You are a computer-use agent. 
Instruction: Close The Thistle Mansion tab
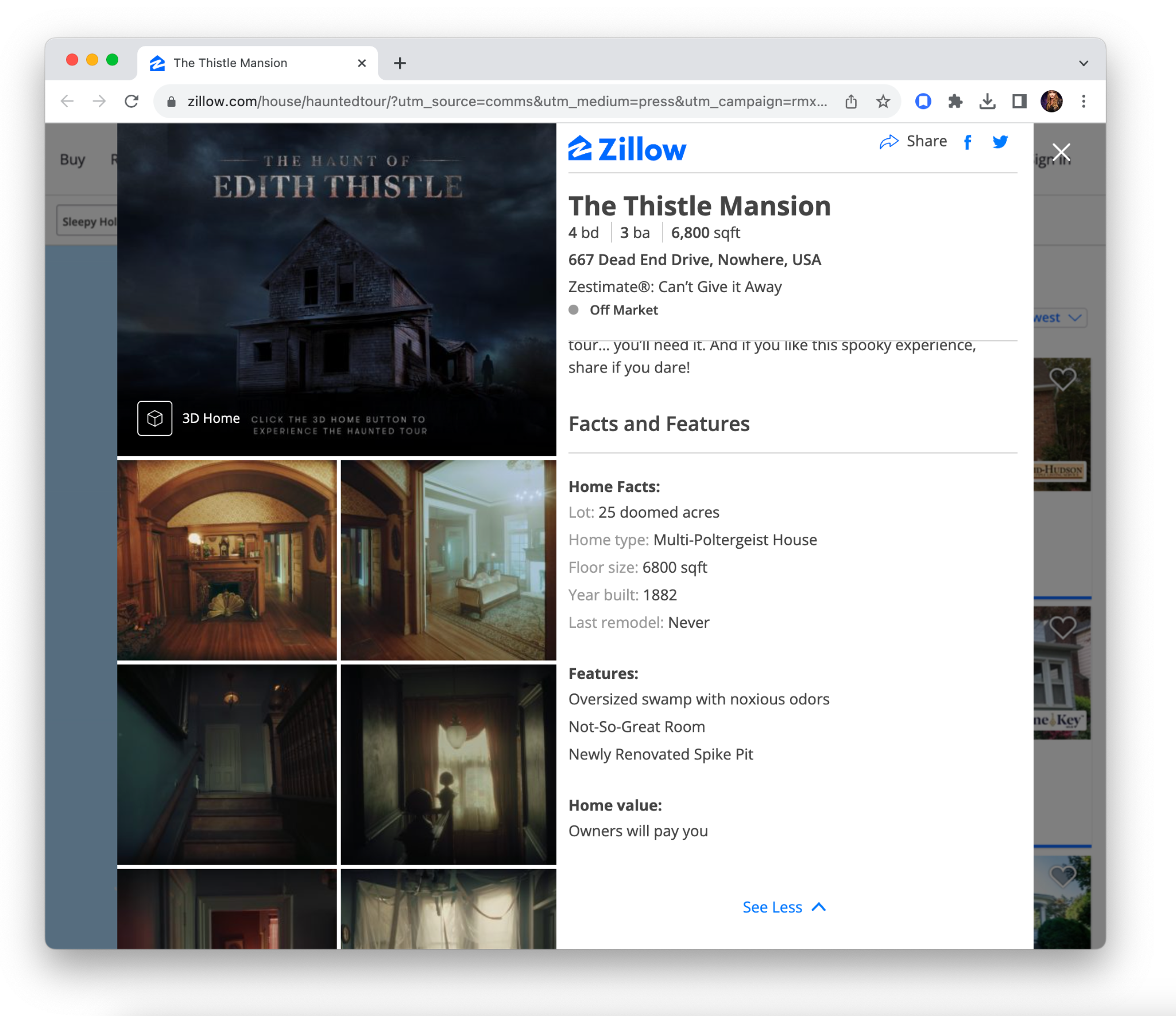[x=362, y=63]
